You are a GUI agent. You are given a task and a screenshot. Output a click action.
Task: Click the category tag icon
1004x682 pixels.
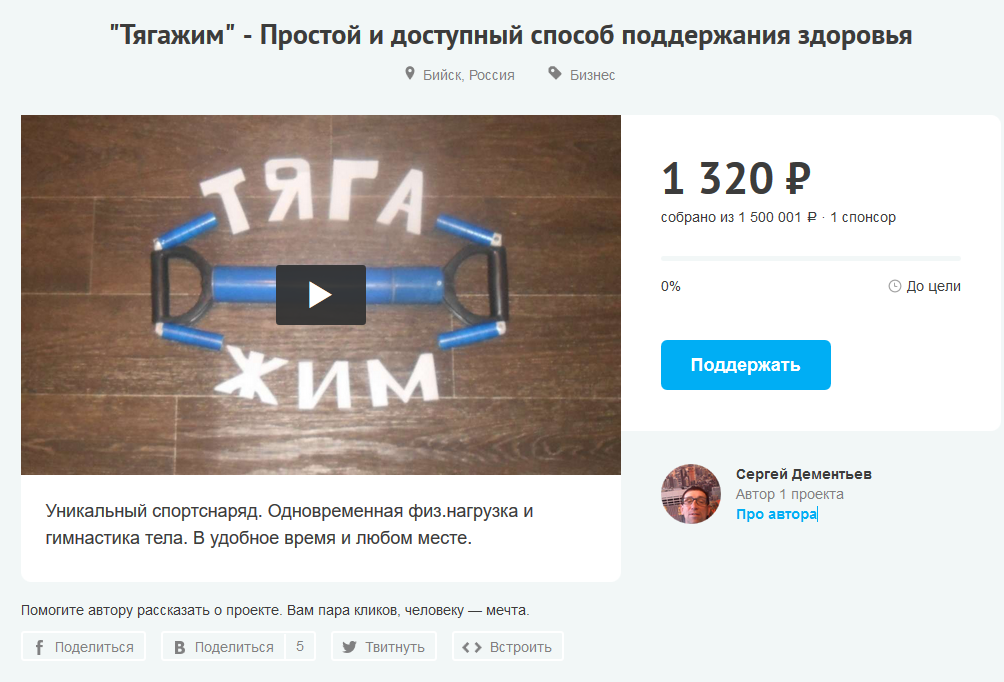click(555, 73)
